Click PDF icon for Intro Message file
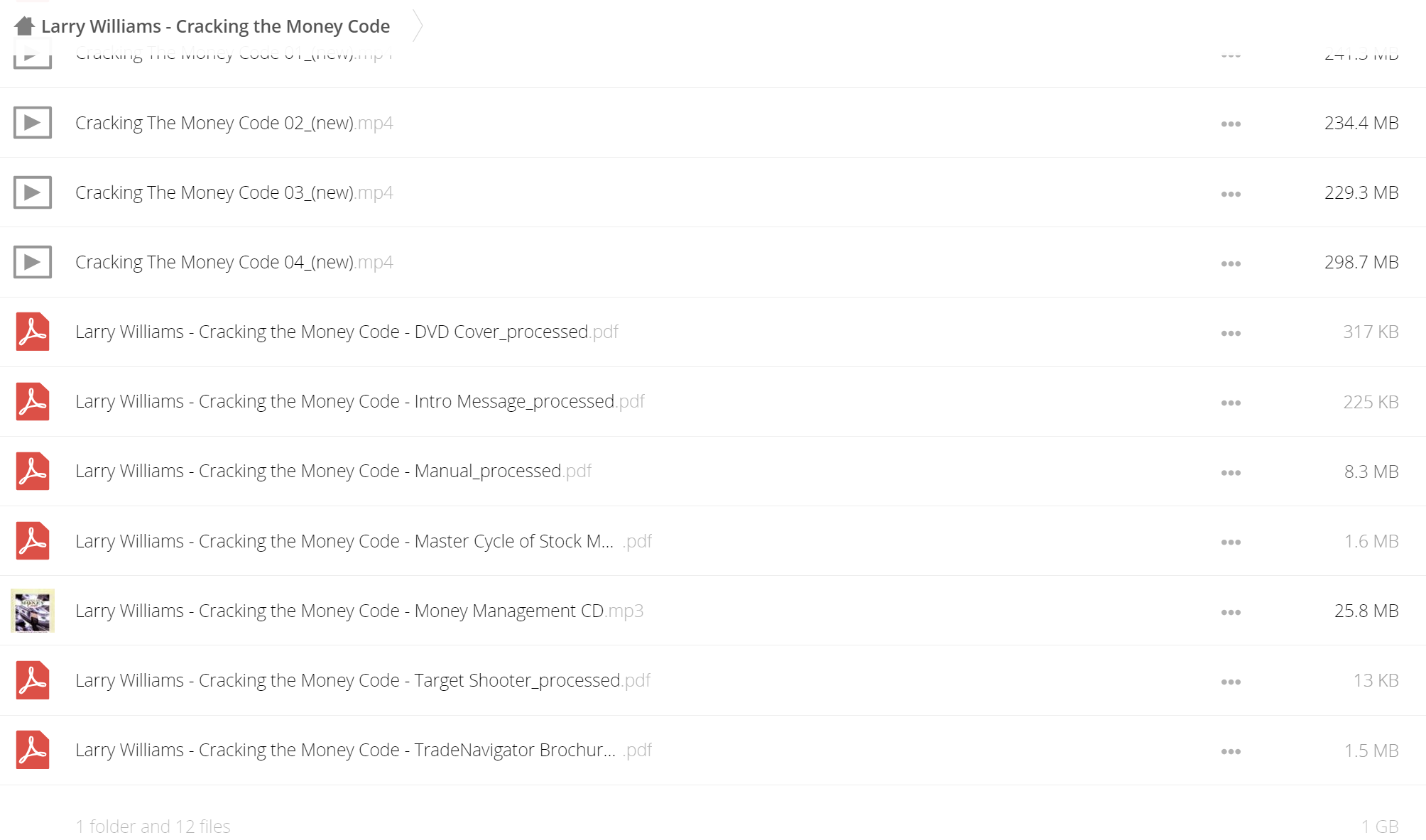Viewport: 1426px width, 840px height. coord(33,401)
